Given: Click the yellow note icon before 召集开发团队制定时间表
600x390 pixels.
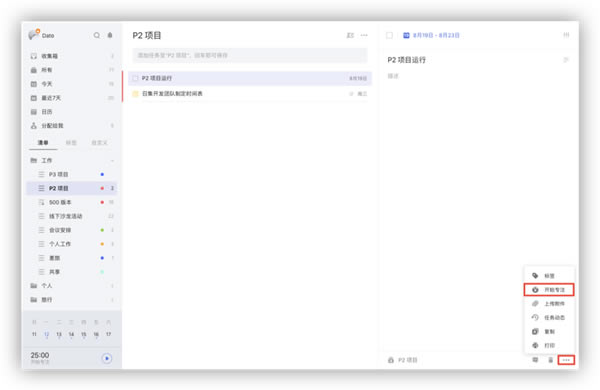Looking at the screenshot, I should click(x=135, y=94).
